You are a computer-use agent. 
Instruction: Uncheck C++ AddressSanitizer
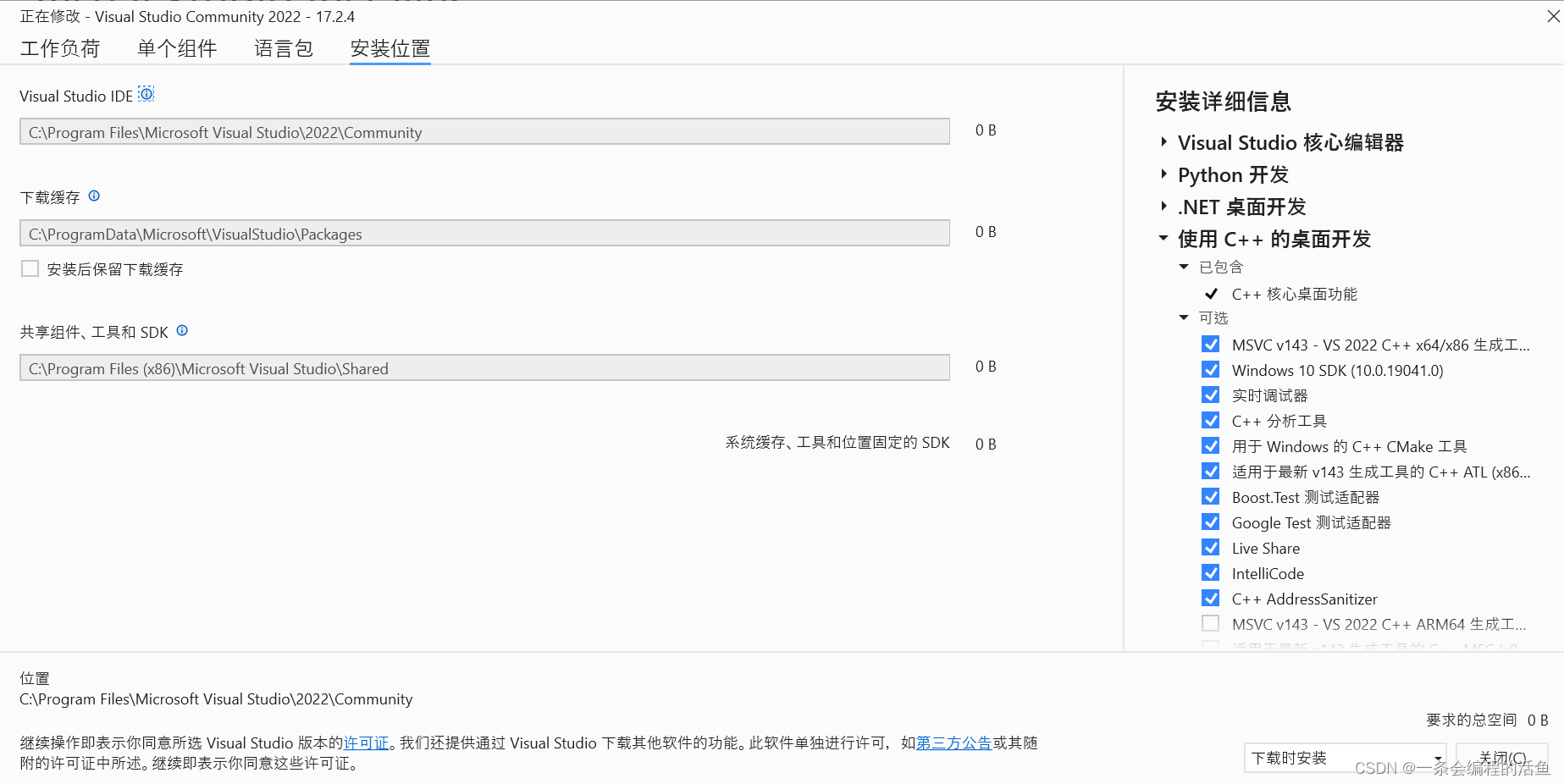click(1211, 599)
